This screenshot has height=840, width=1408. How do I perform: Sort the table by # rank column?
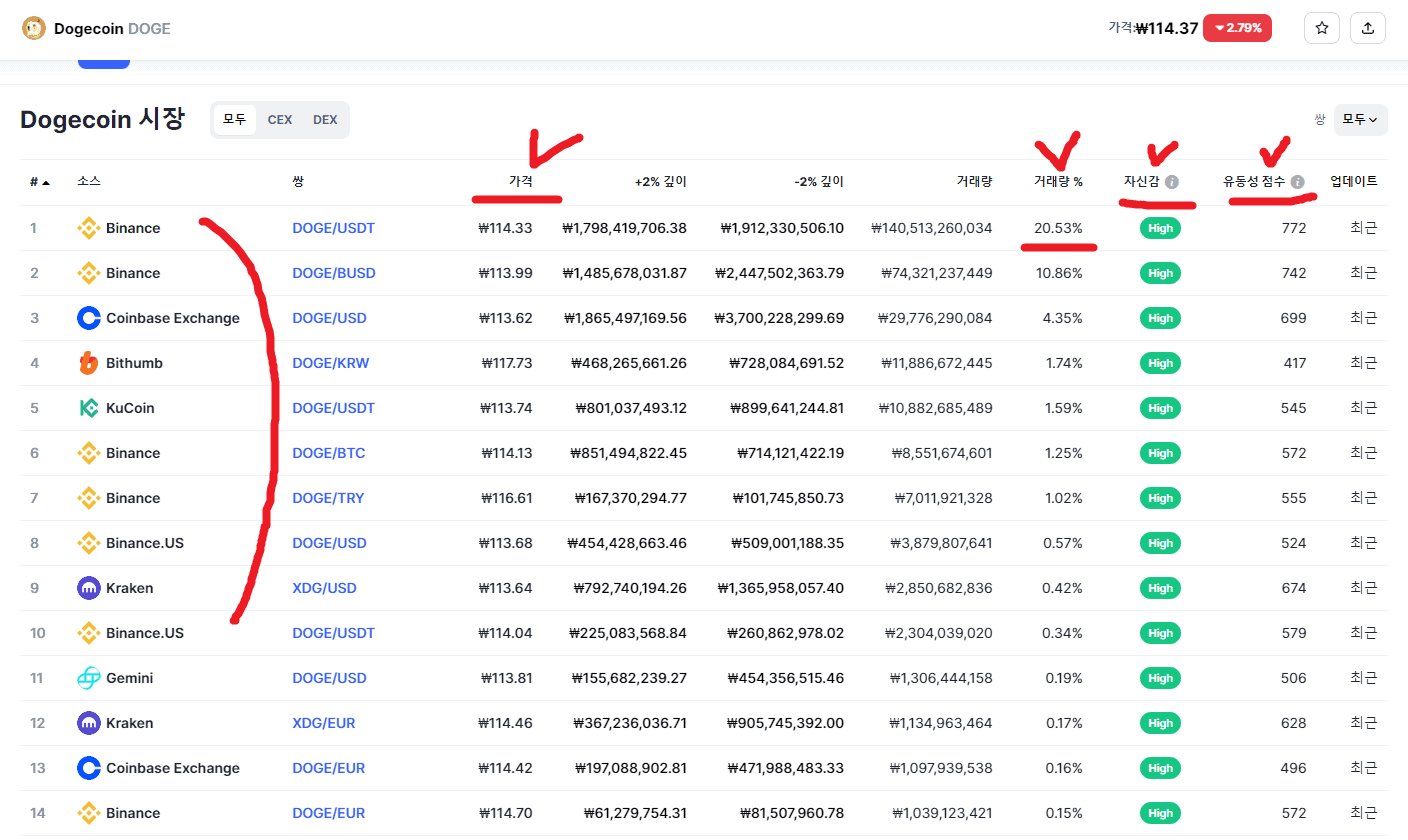39,182
